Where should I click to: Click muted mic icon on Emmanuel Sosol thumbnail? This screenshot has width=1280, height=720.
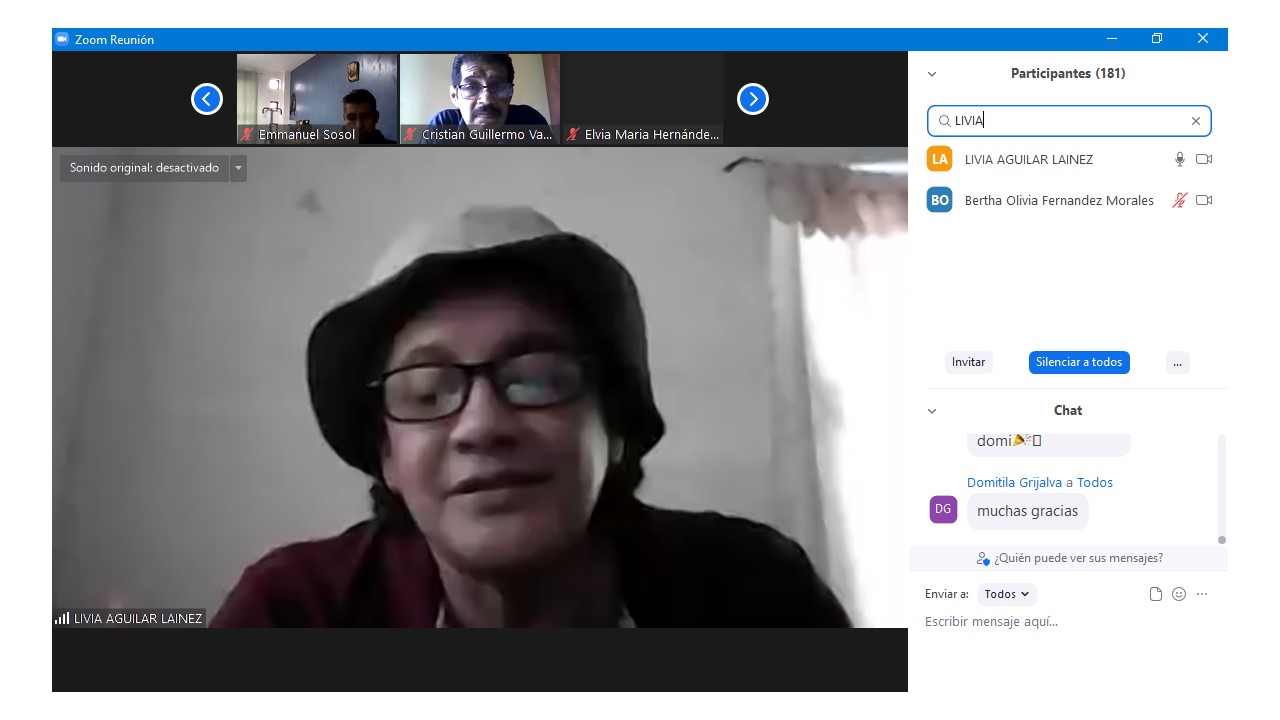247,134
